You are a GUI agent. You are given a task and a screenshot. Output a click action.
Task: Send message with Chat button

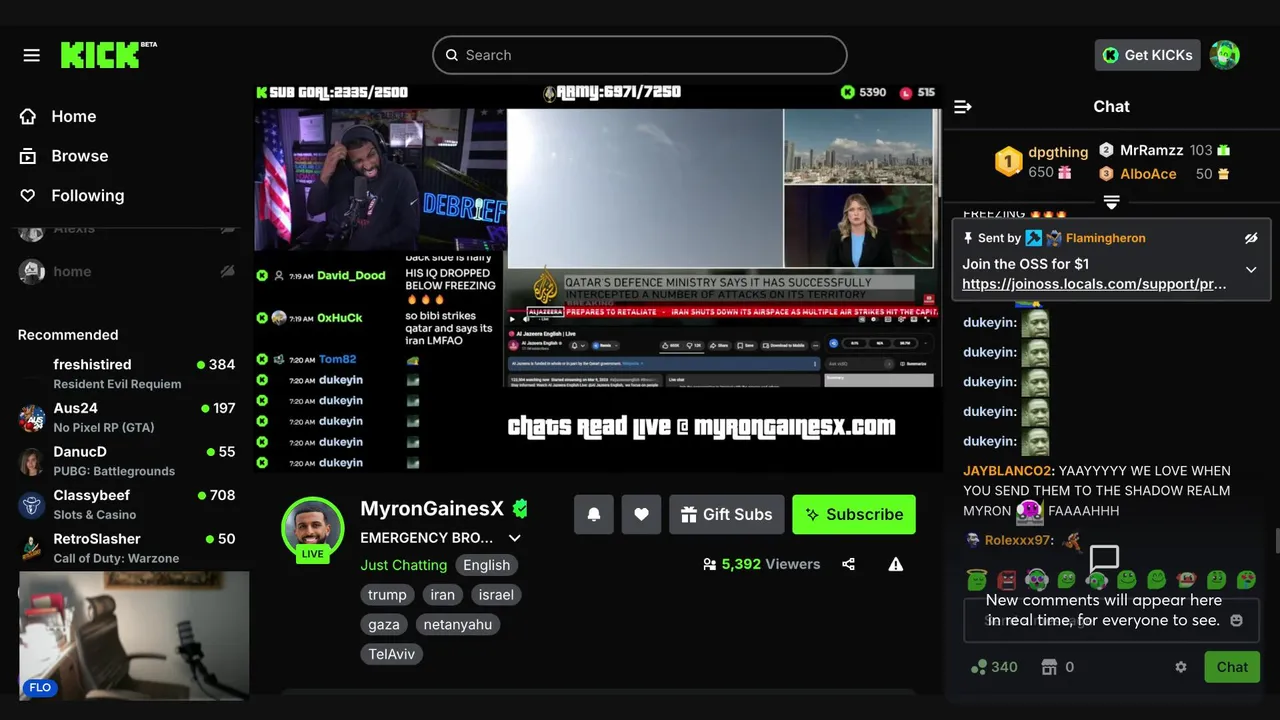(x=1232, y=667)
